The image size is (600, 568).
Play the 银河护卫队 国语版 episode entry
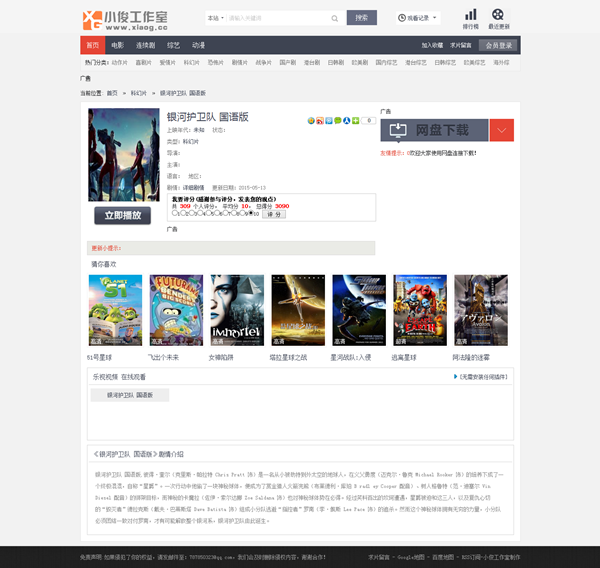(x=130, y=395)
